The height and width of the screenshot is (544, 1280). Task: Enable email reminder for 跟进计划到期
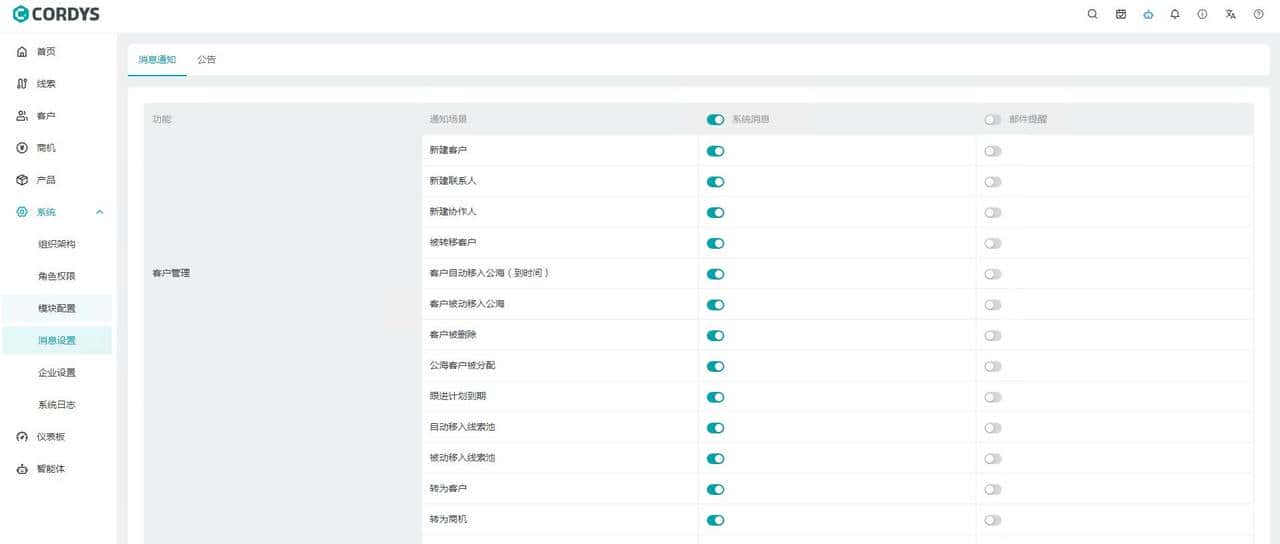(x=992, y=397)
